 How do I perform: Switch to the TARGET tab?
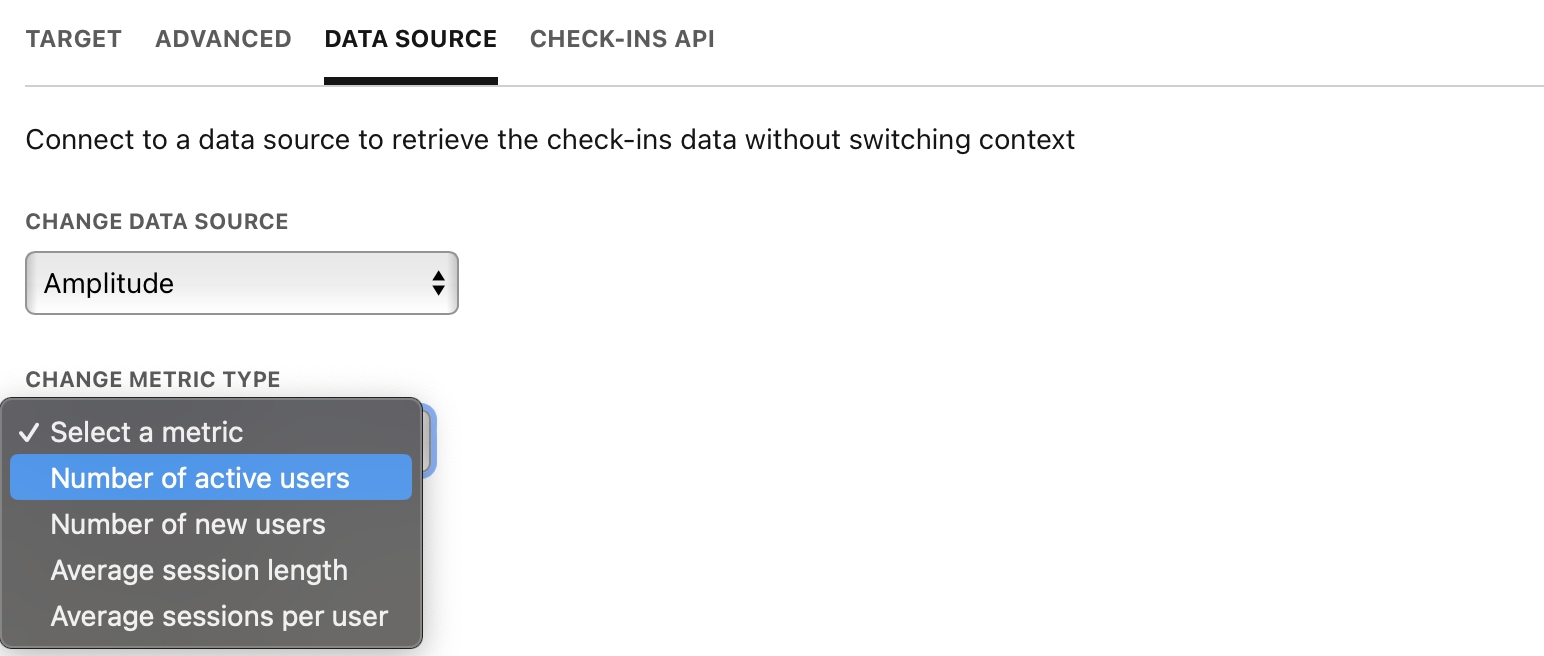[74, 39]
